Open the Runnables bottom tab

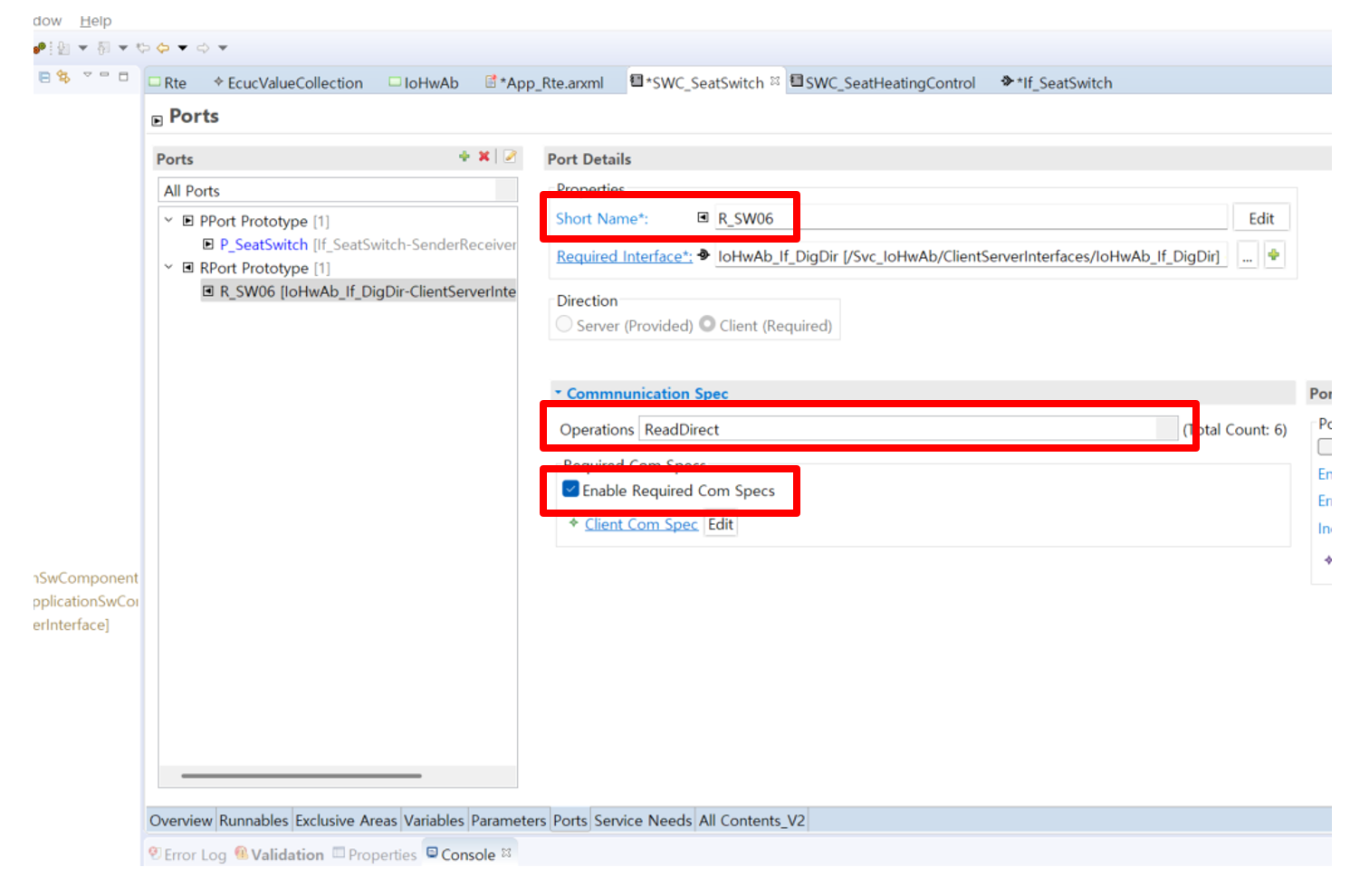[x=253, y=821]
